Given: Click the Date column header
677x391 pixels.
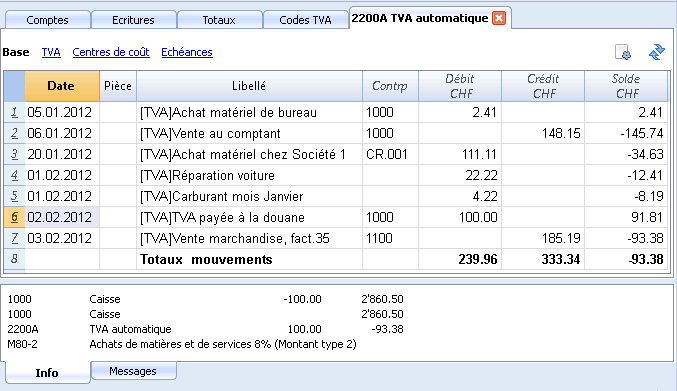Looking at the screenshot, I should tap(62, 86).
